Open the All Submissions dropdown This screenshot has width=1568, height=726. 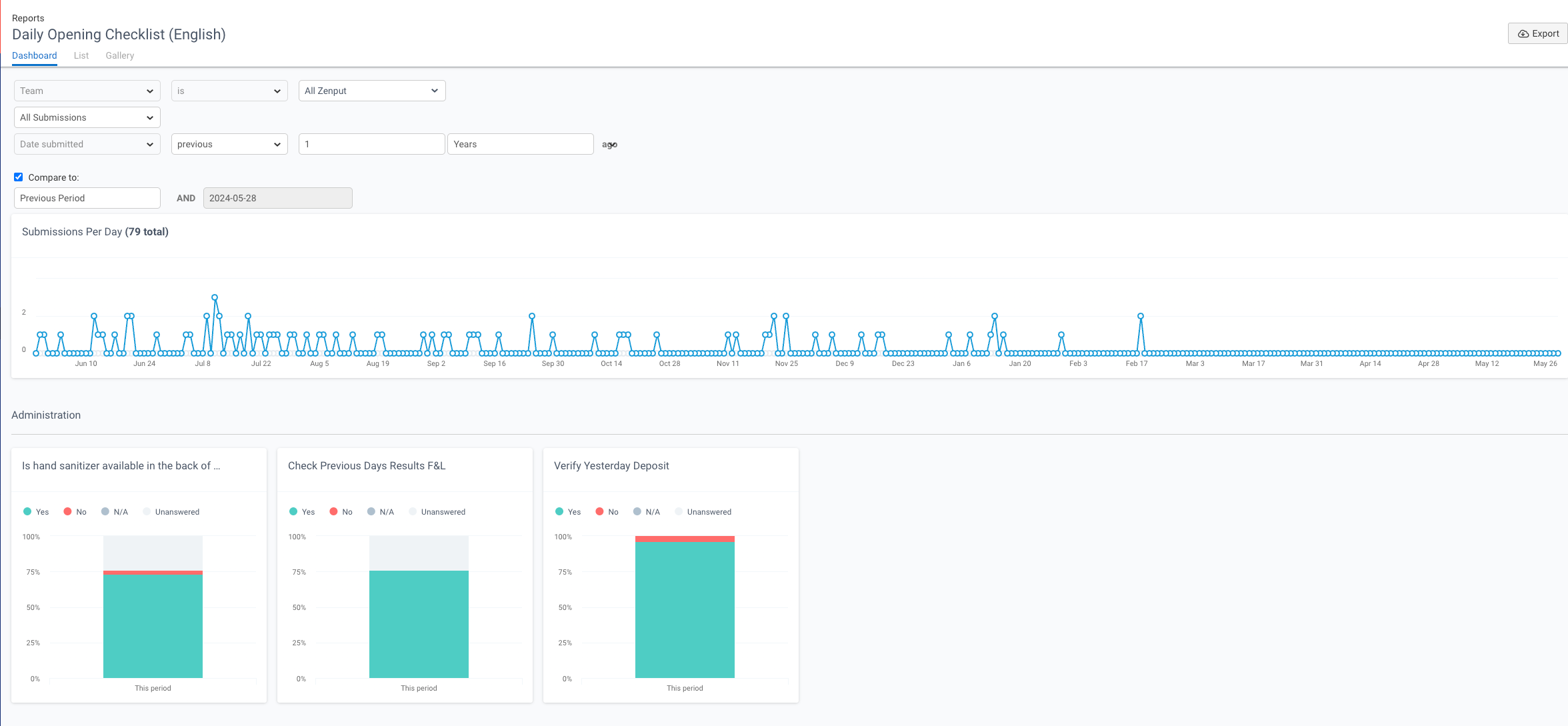[x=87, y=117]
